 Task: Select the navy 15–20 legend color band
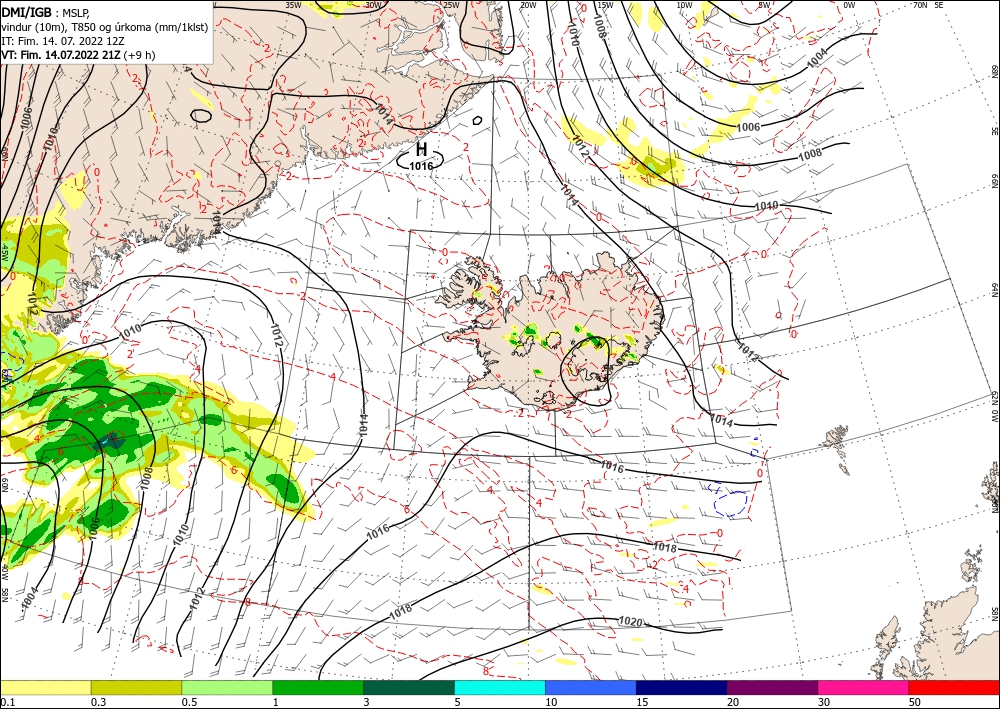click(682, 687)
